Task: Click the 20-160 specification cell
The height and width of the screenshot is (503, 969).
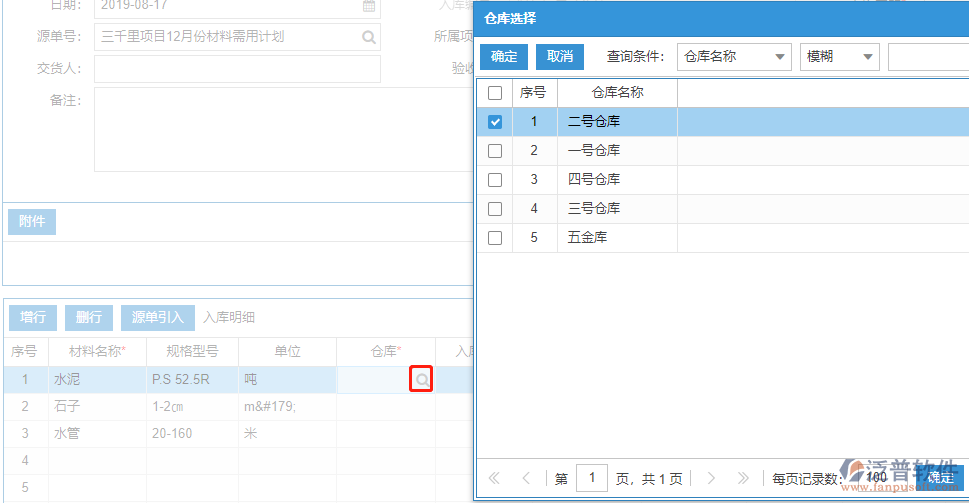Action: tap(192, 434)
